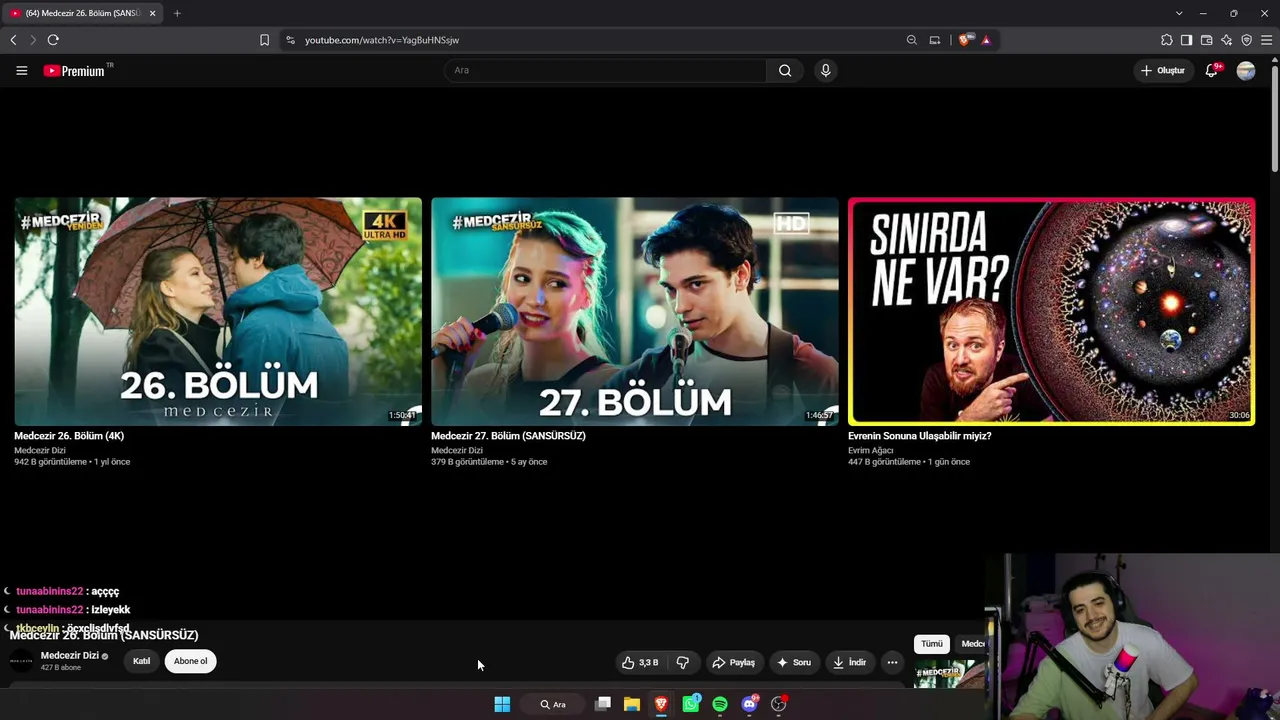Viewport: 1280px width, 720px height.
Task: Click the Oluştur create button
Action: coord(1163,70)
